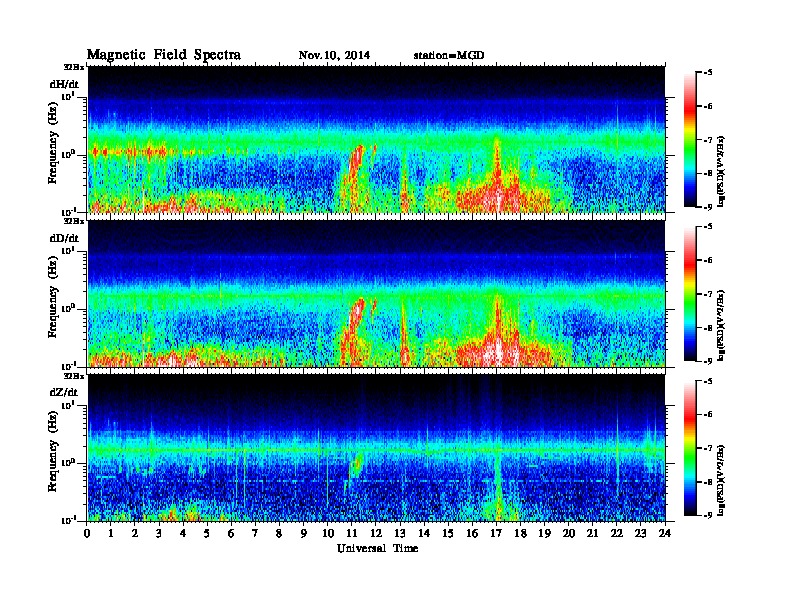Click the "Universal Time" axis title
Viewport: 792px width, 612px height.
377,548
